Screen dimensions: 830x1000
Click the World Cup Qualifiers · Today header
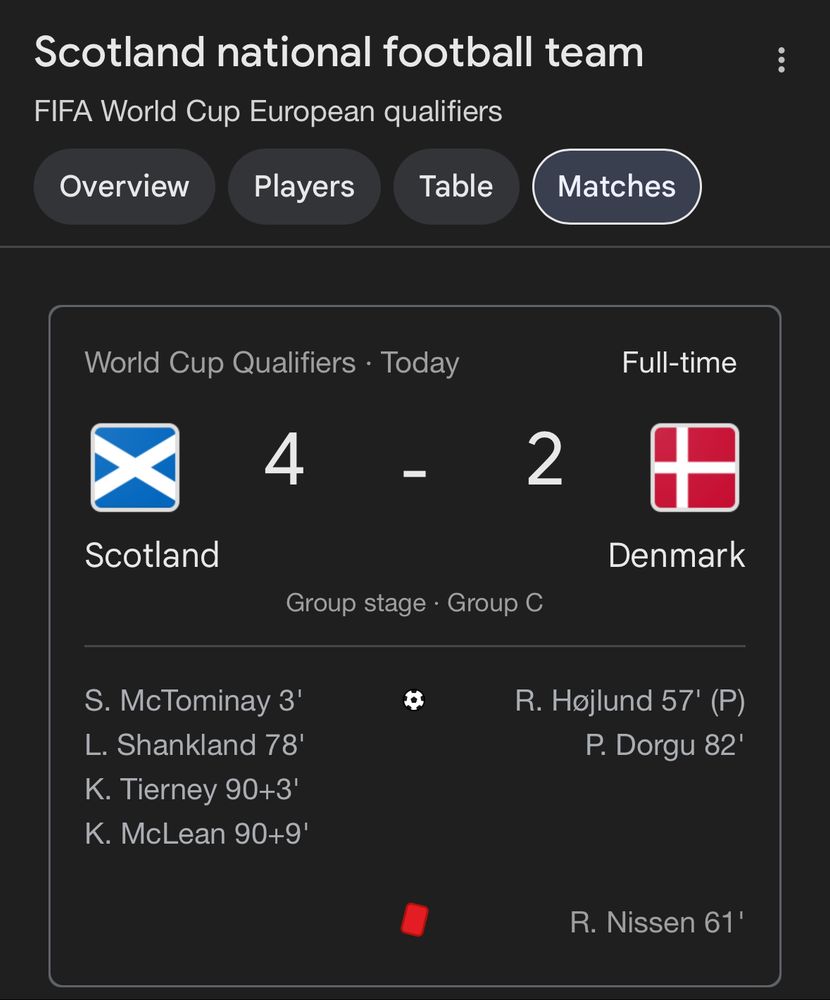[x=272, y=363]
